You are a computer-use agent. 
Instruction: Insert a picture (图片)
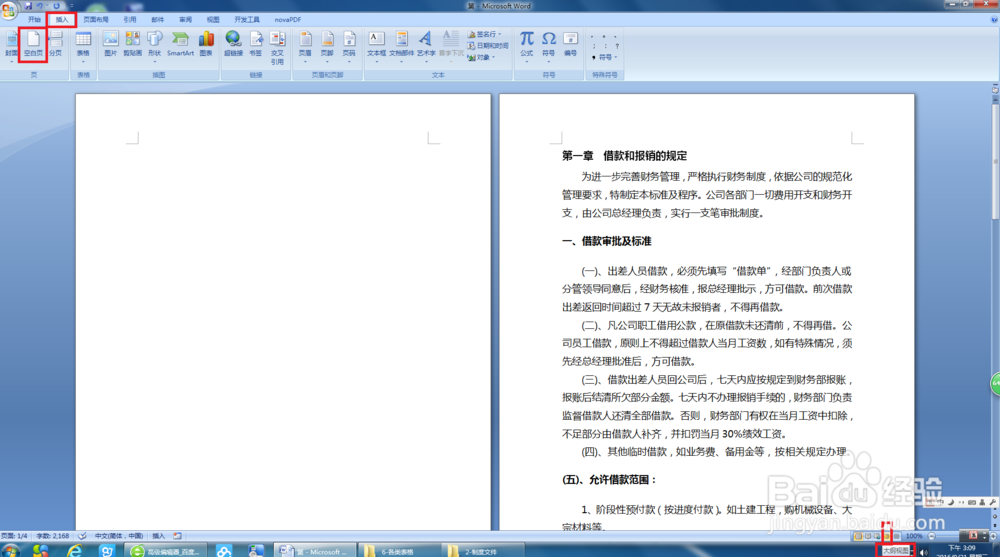(110, 45)
